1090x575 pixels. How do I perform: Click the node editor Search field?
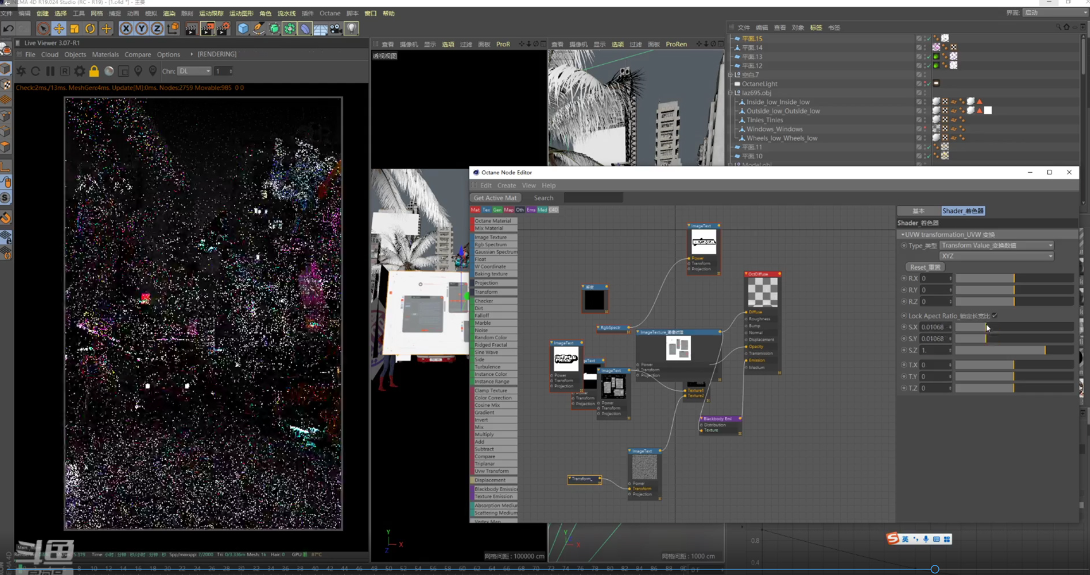[x=594, y=198]
